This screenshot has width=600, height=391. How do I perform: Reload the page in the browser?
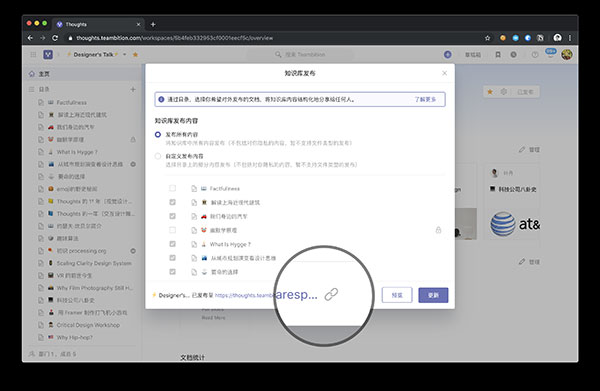[55, 38]
